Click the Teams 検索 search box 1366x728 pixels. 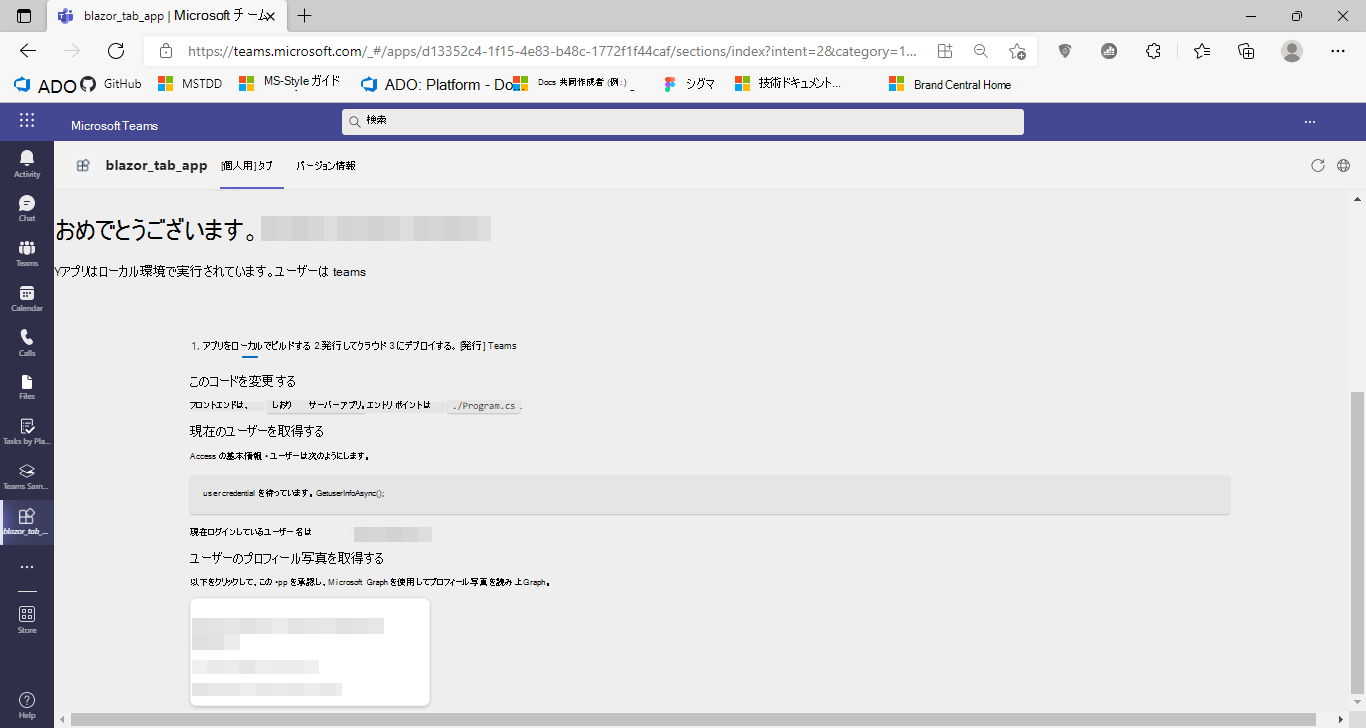click(x=683, y=121)
